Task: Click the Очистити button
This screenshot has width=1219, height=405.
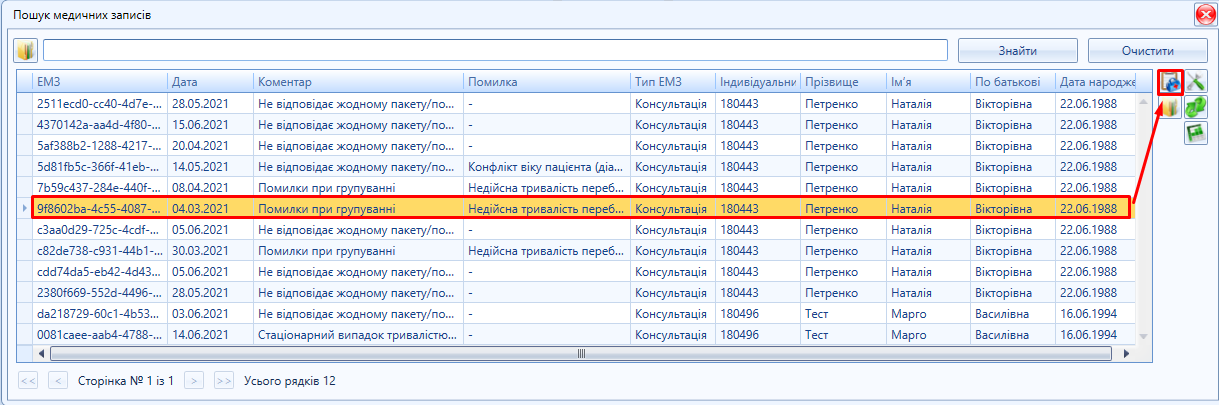Action: tap(1146, 51)
